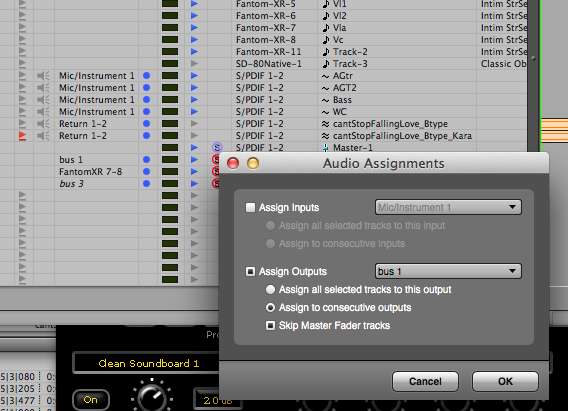Click the blue dot on Bass track
Image resolution: width=568 pixels, height=411 pixels.
click(146, 100)
